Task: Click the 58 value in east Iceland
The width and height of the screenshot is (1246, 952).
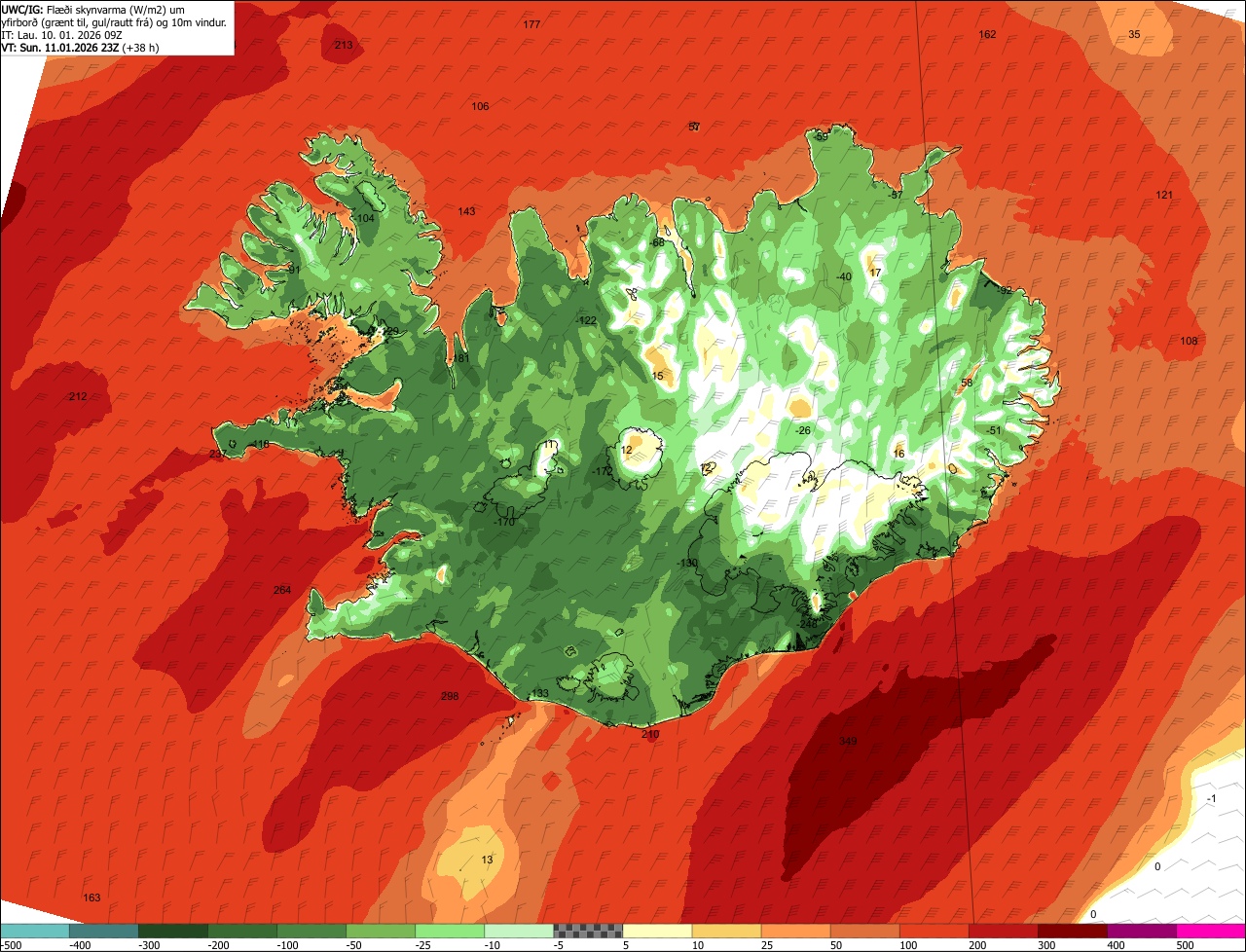Action: pos(967,383)
